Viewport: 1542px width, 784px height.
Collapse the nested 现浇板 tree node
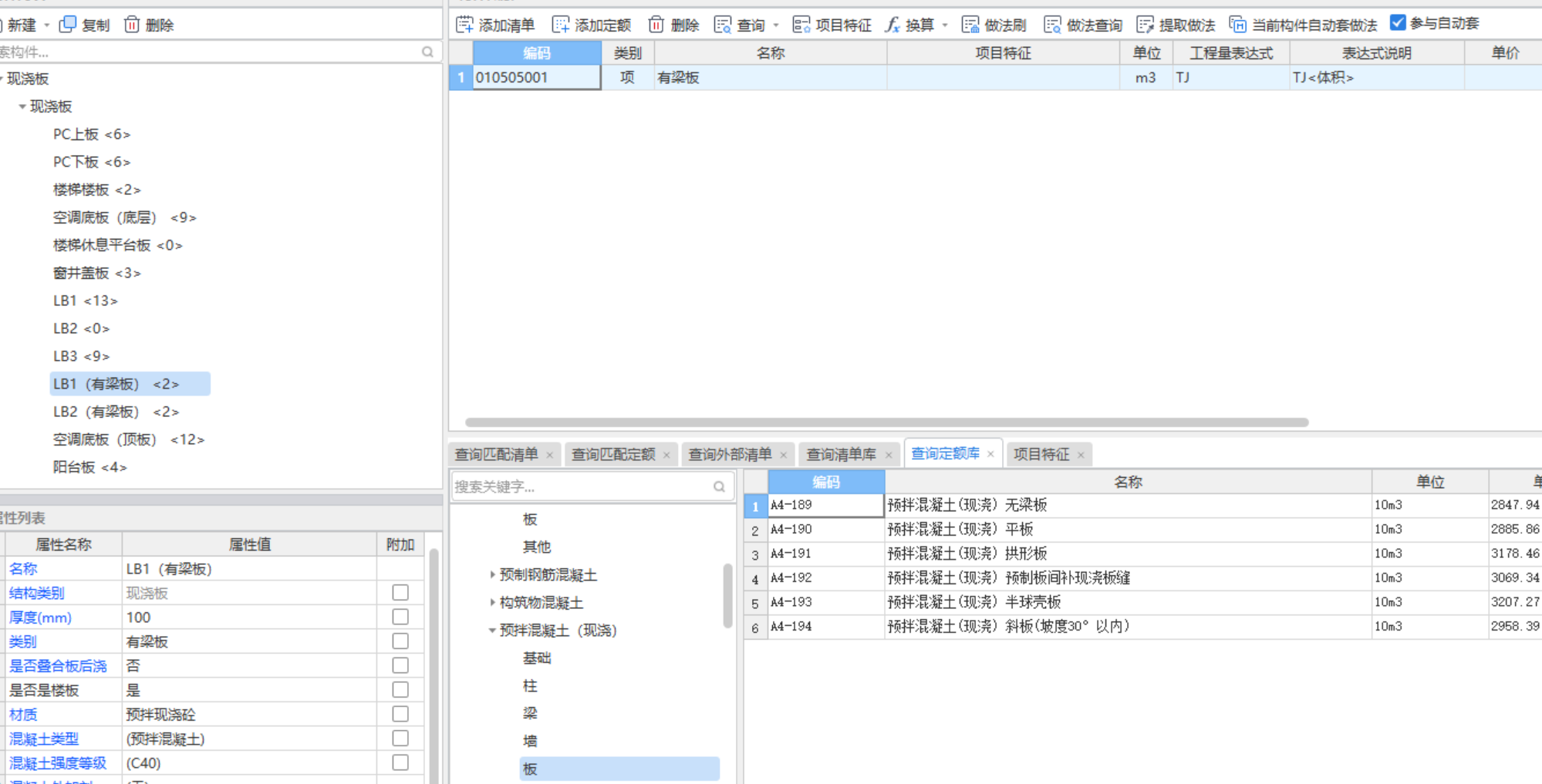22,106
